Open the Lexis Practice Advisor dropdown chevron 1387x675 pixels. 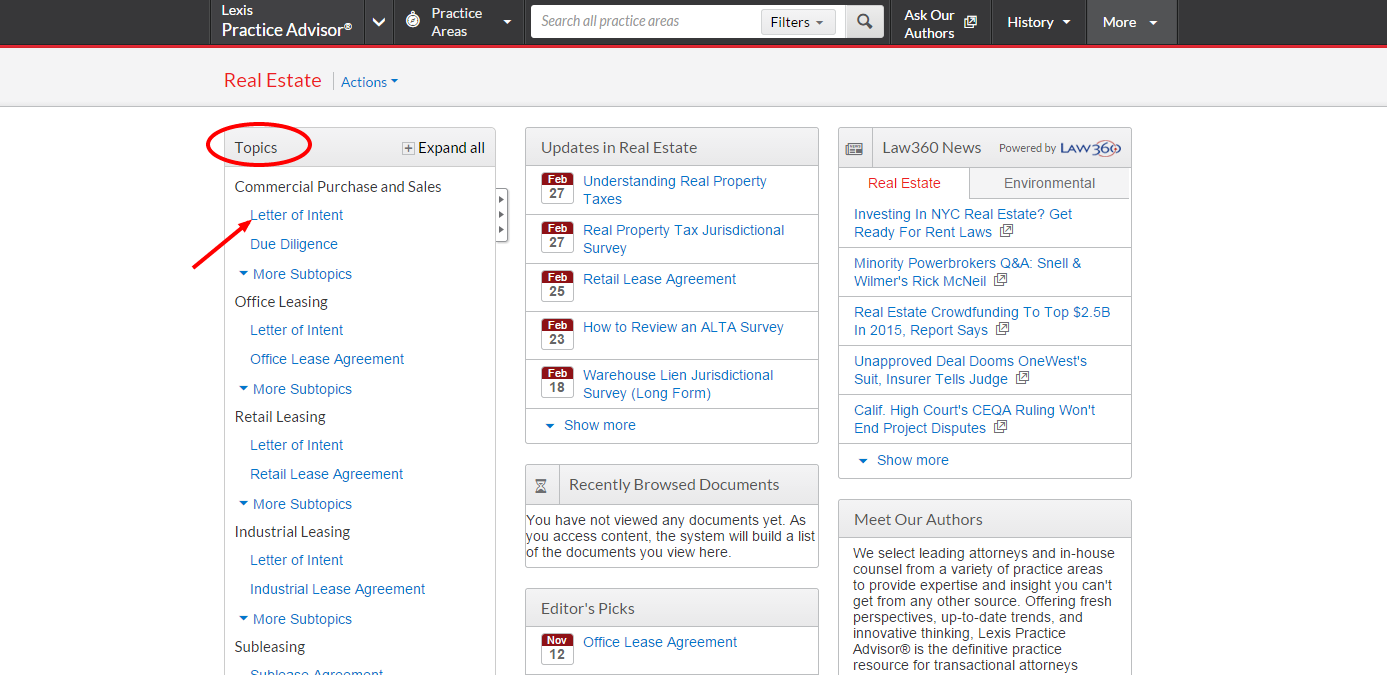(x=379, y=22)
